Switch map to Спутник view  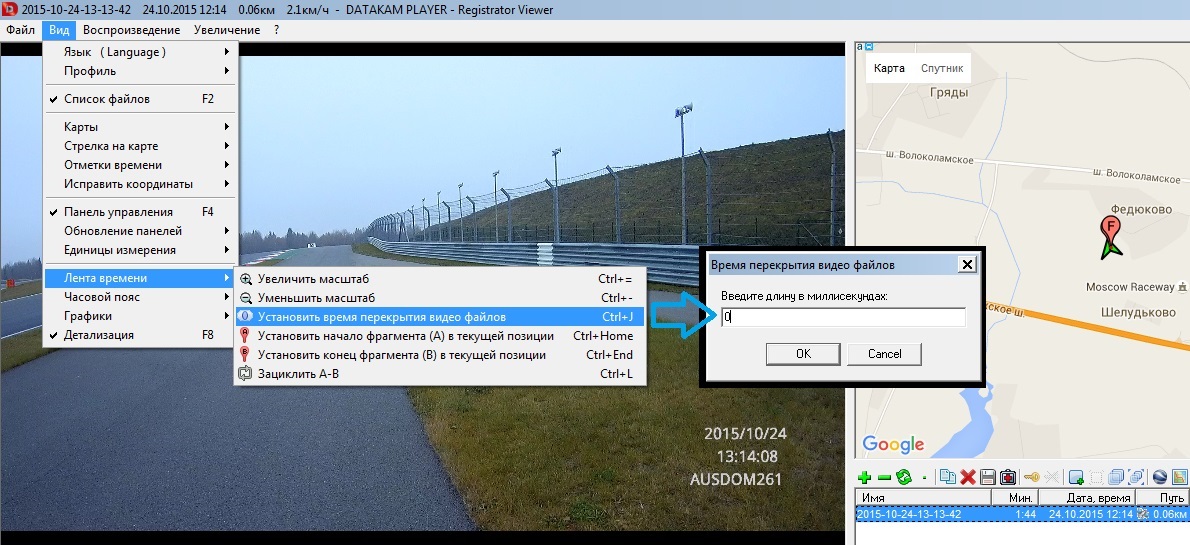point(941,68)
